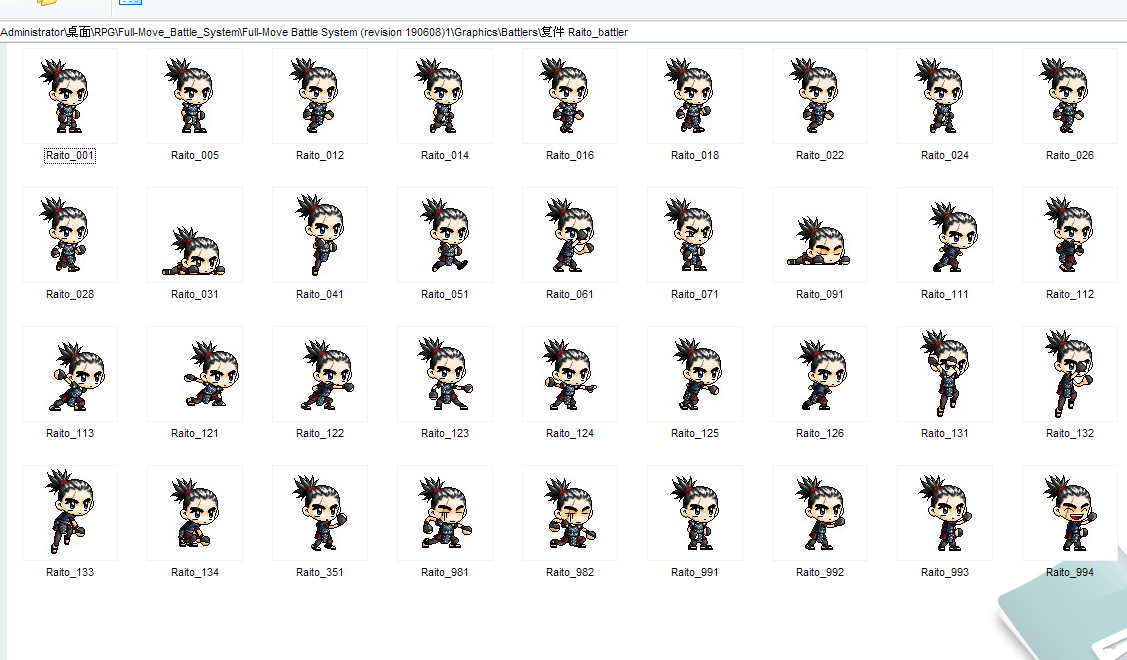Select the laughing Raito_994 thumbnail
1127x660 pixels.
pos(1070,513)
